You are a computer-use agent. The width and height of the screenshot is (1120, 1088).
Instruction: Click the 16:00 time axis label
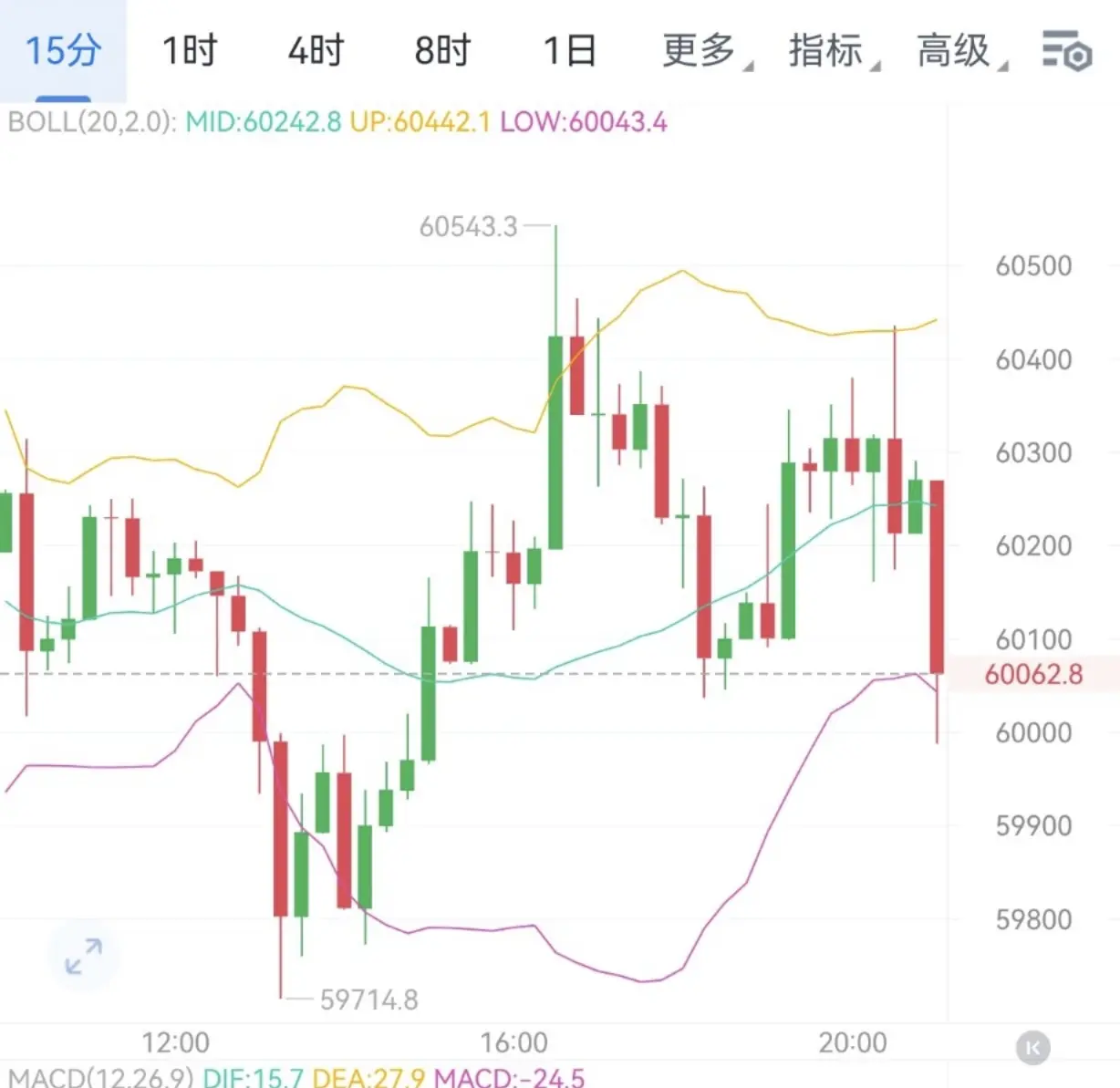[x=514, y=1042]
